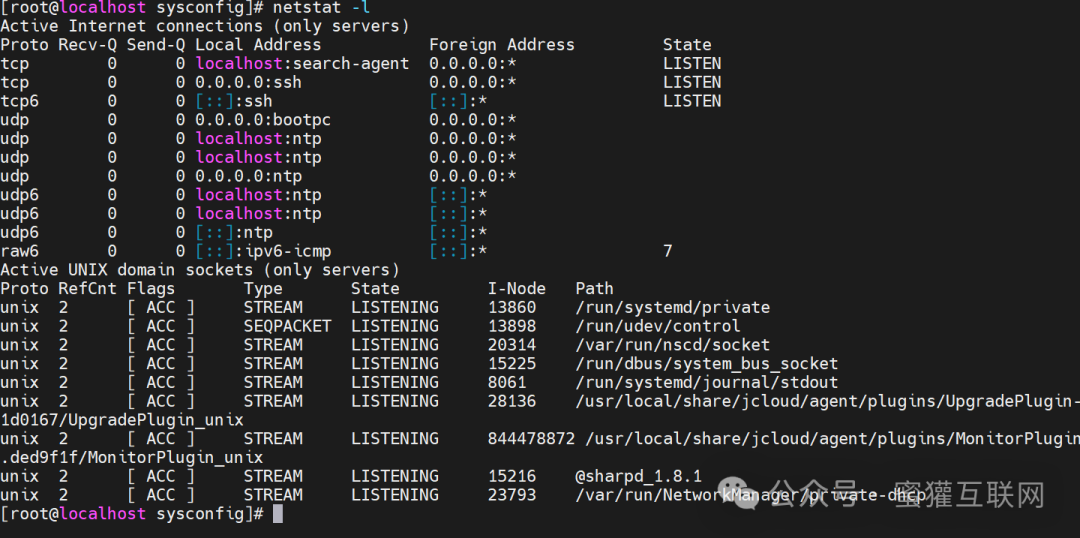Select the SEQPACKET socket type
The image size is (1080, 538).
click(287, 327)
